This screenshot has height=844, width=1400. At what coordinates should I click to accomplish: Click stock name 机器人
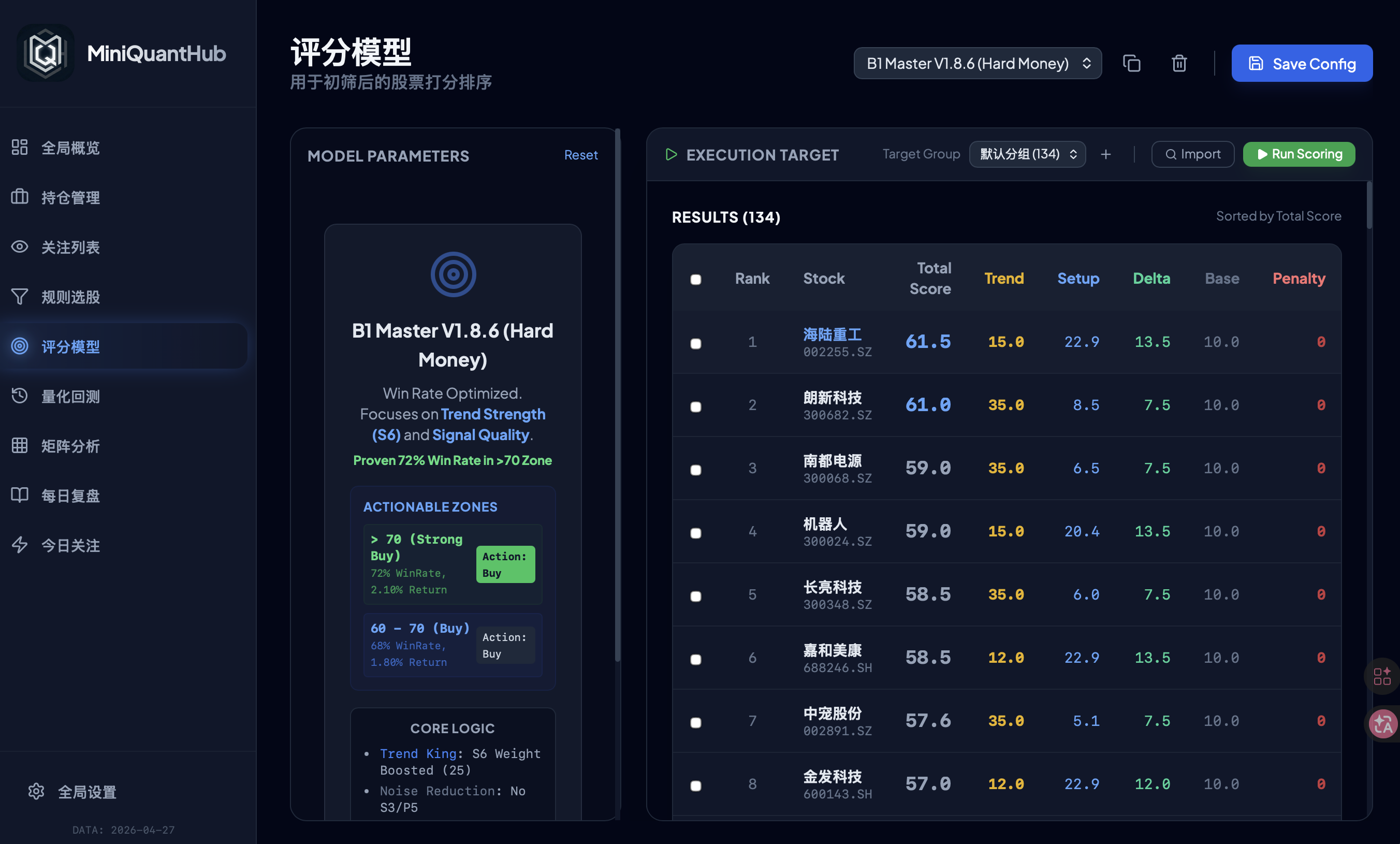825,523
